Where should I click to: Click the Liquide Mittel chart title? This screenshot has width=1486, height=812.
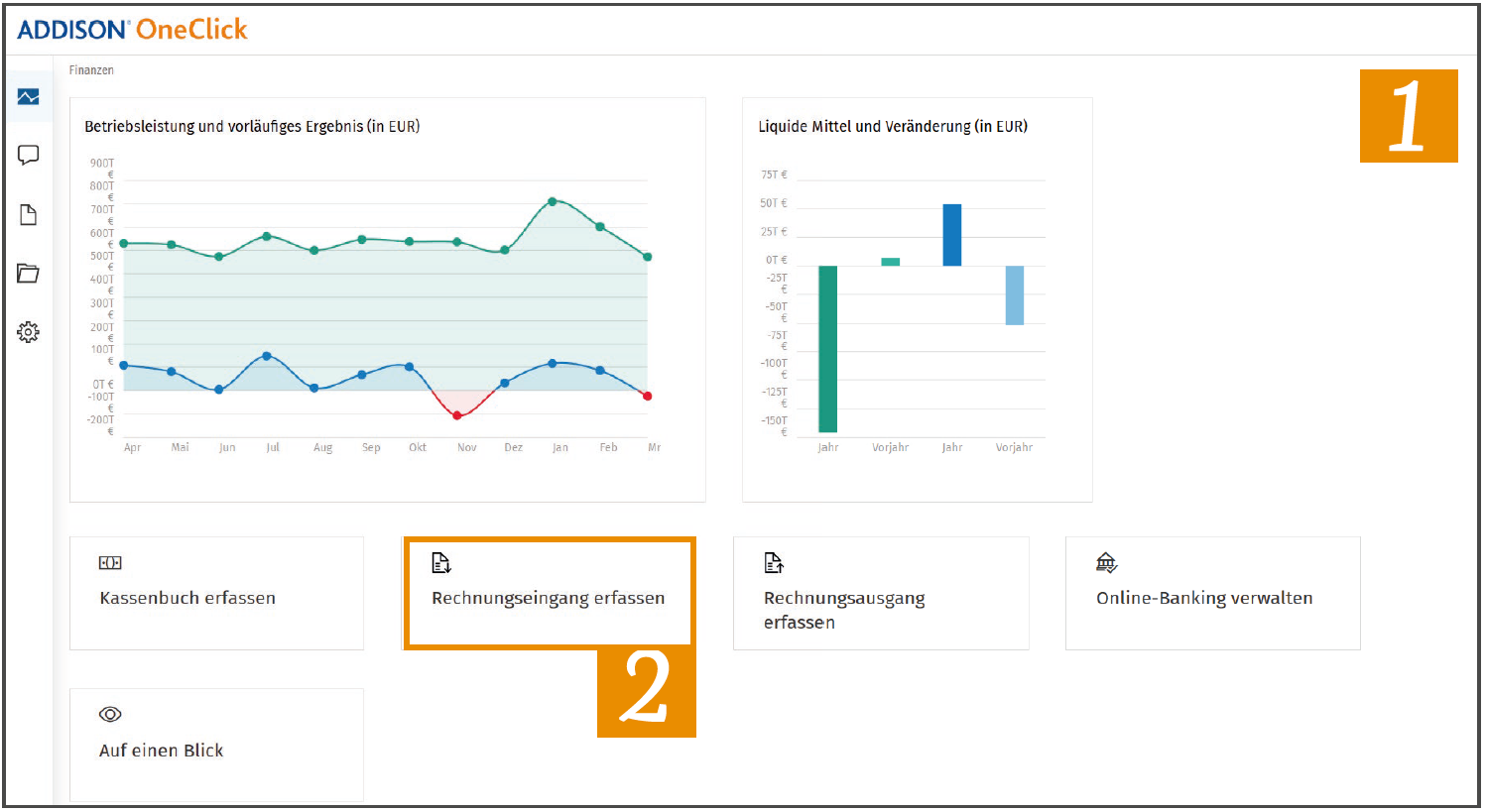click(x=893, y=127)
